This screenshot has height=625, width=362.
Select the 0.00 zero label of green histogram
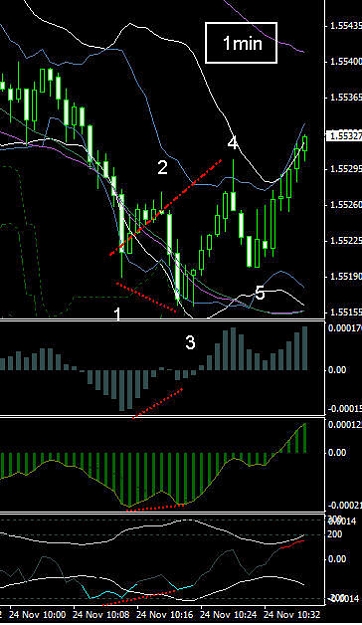(337, 453)
